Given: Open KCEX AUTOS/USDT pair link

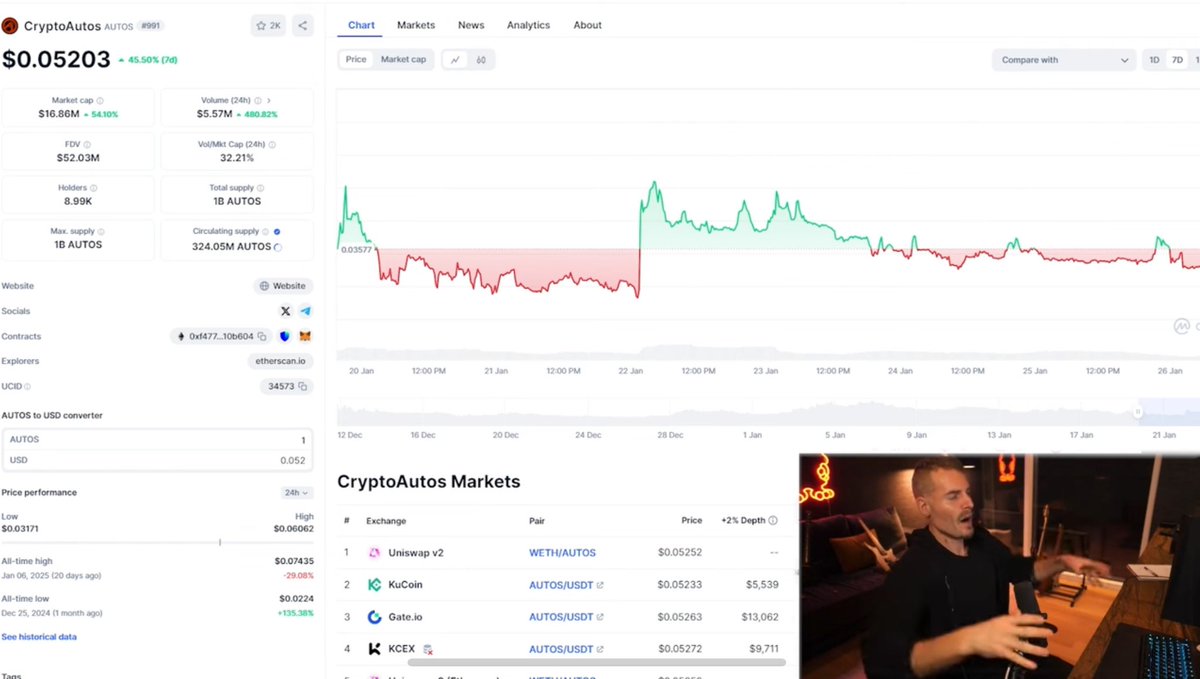Looking at the screenshot, I should [x=566, y=649].
